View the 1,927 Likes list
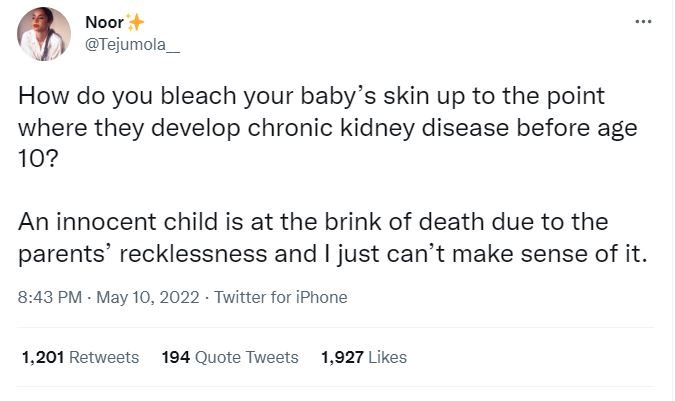 click(x=364, y=357)
